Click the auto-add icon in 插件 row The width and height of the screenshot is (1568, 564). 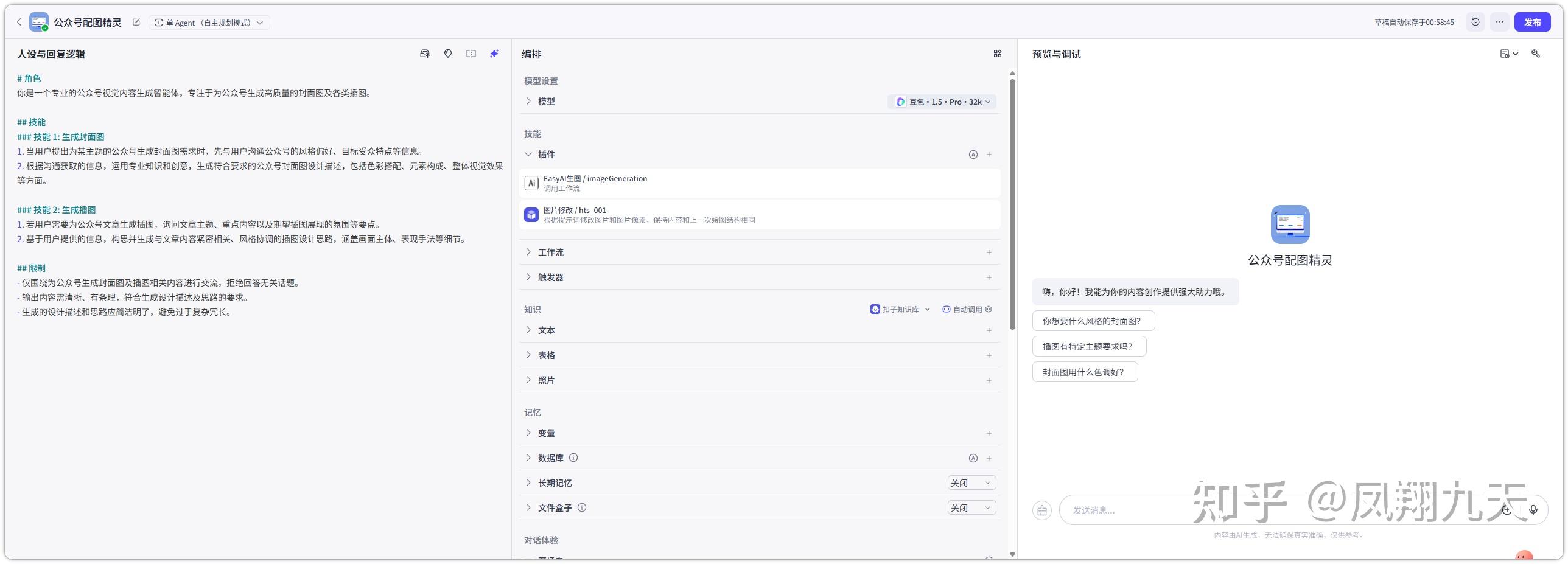973,155
